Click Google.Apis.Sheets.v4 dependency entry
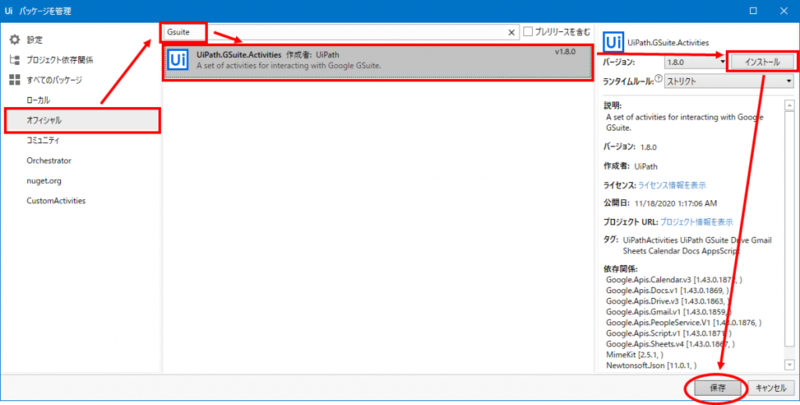 (x=670, y=344)
